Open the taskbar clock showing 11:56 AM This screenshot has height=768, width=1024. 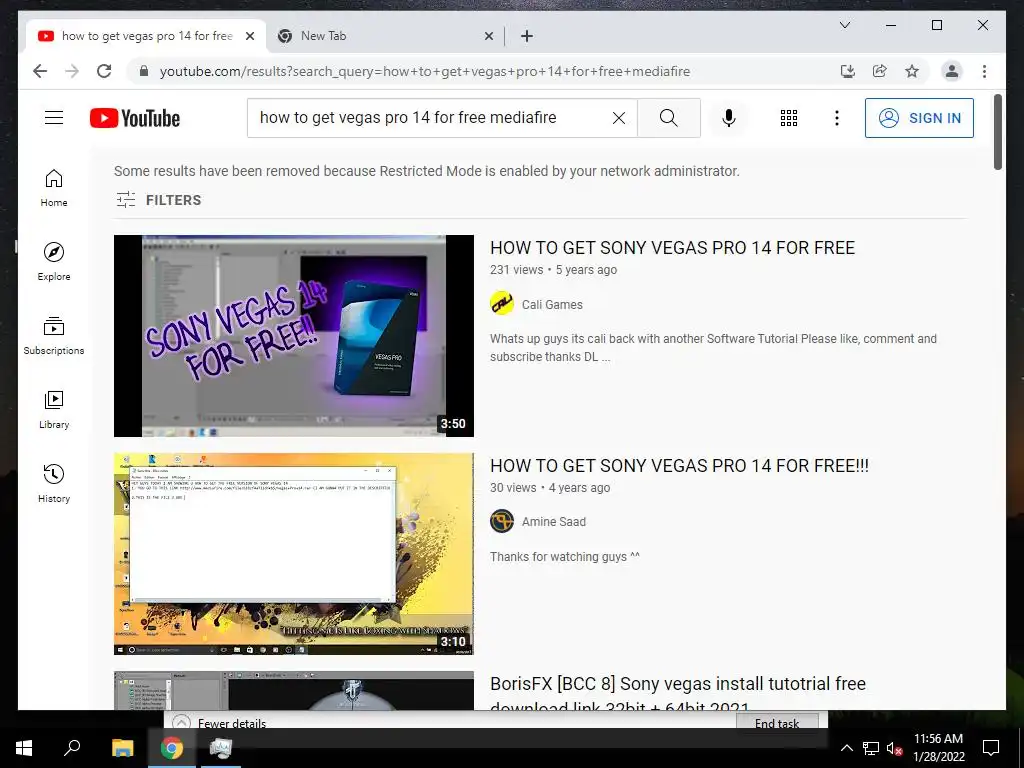tap(938, 748)
